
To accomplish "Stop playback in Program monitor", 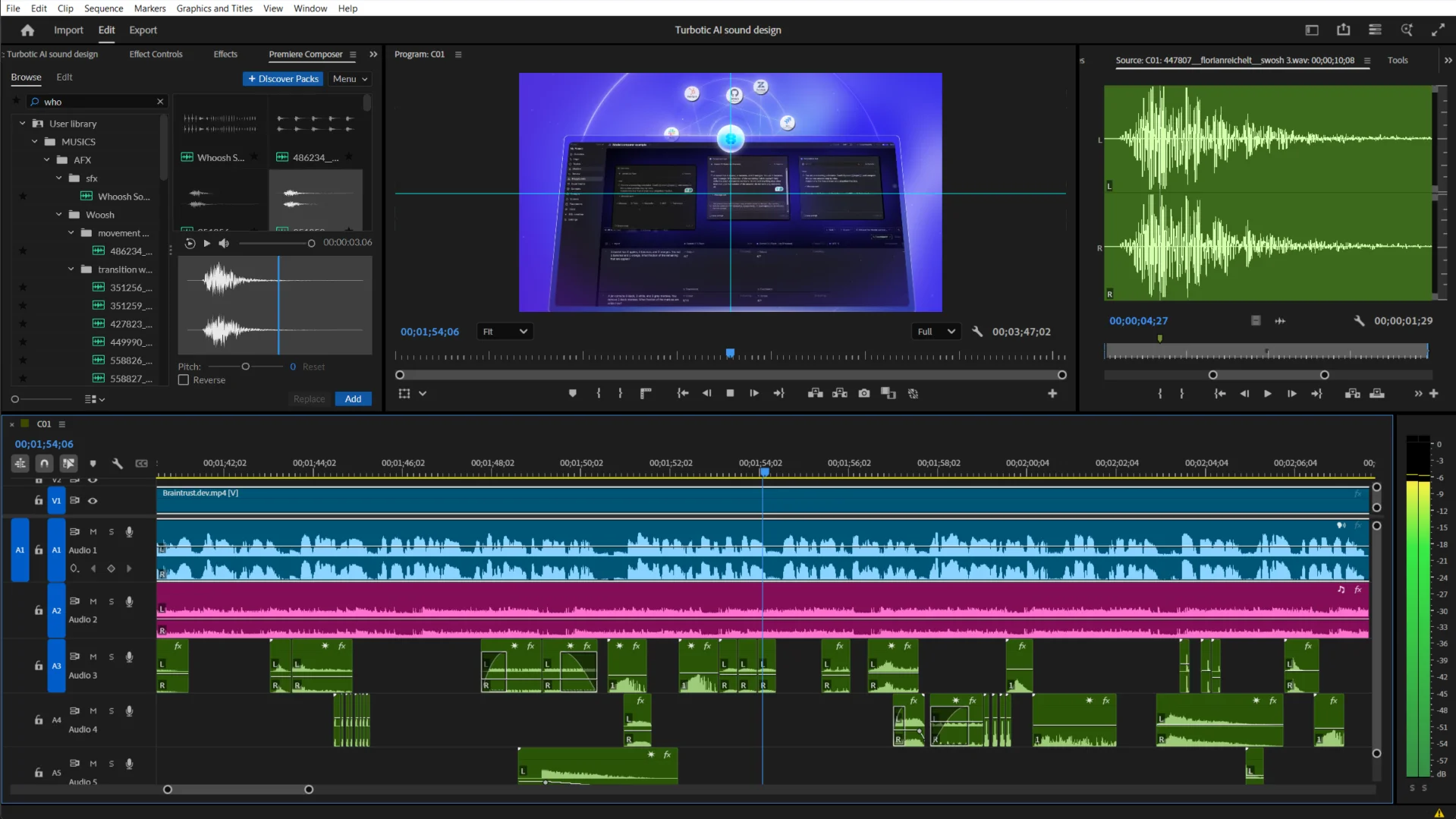I will pyautogui.click(x=730, y=393).
